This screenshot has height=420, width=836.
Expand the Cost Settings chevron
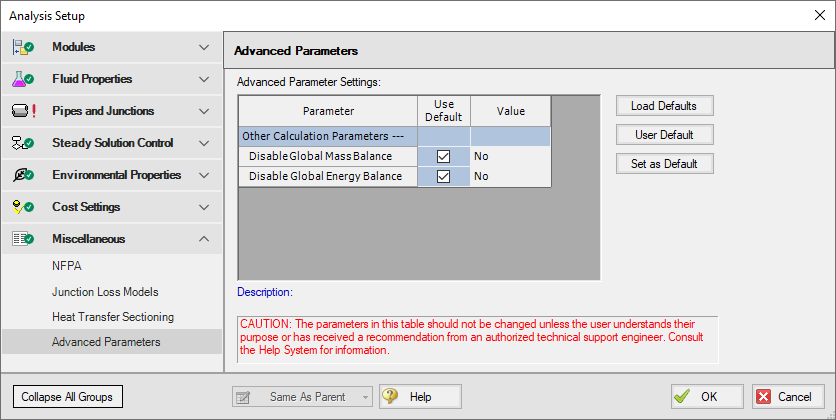[204, 207]
